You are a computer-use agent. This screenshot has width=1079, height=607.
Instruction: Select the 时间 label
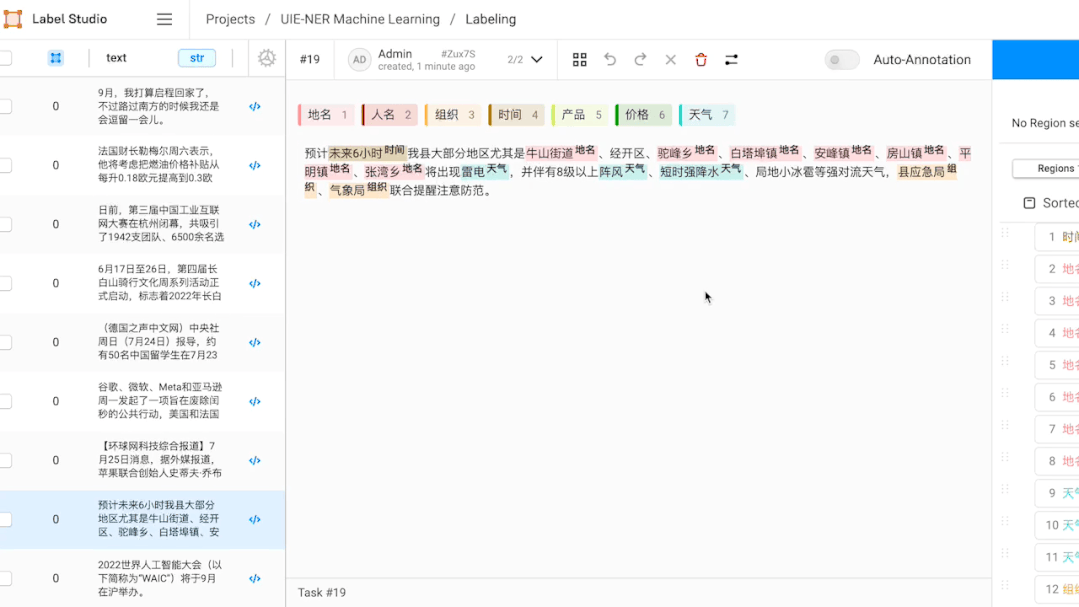pos(516,115)
